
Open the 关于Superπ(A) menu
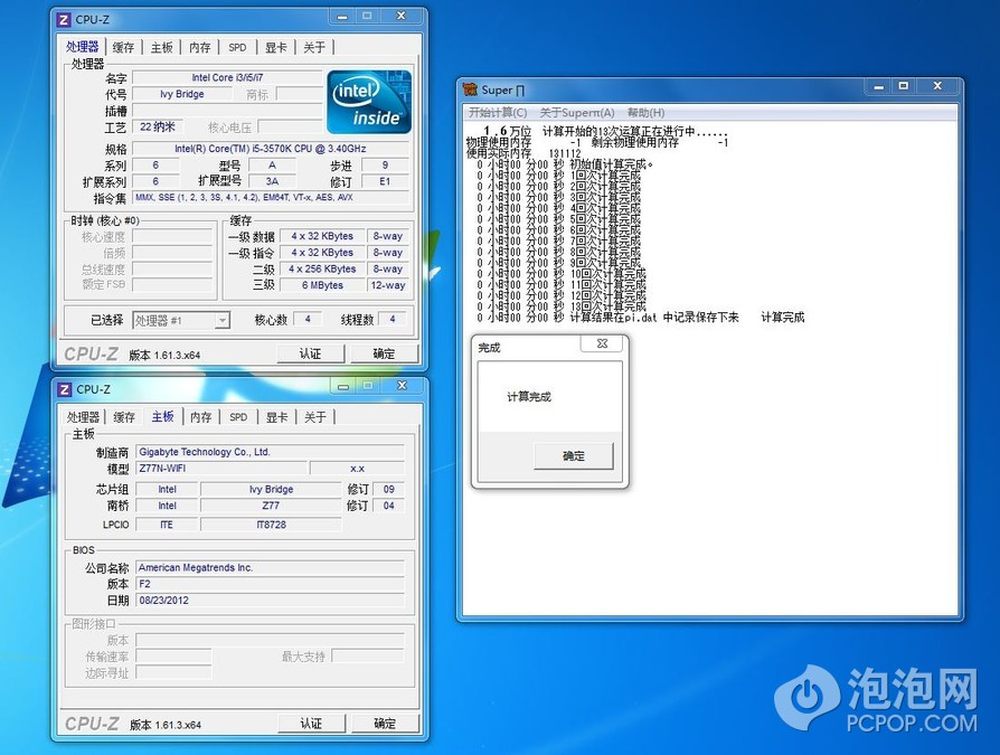tap(577, 113)
